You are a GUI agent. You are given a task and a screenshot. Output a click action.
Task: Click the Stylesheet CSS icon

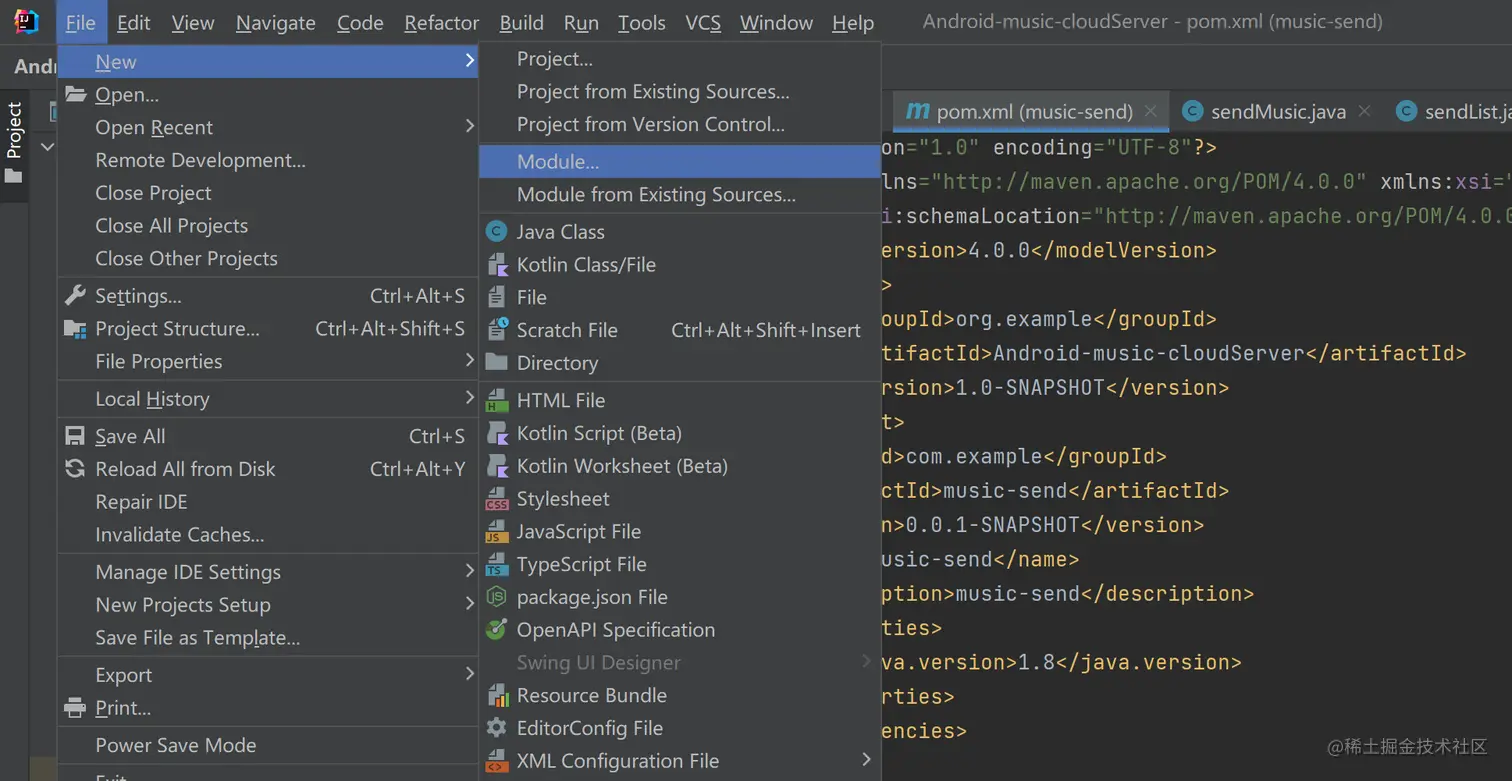click(x=496, y=499)
